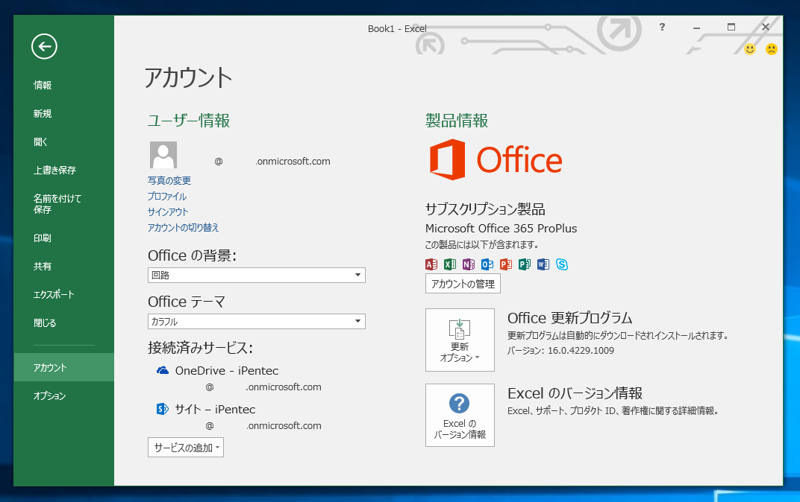Click the この製品には以下が含まれます text

pyautogui.click(x=482, y=245)
